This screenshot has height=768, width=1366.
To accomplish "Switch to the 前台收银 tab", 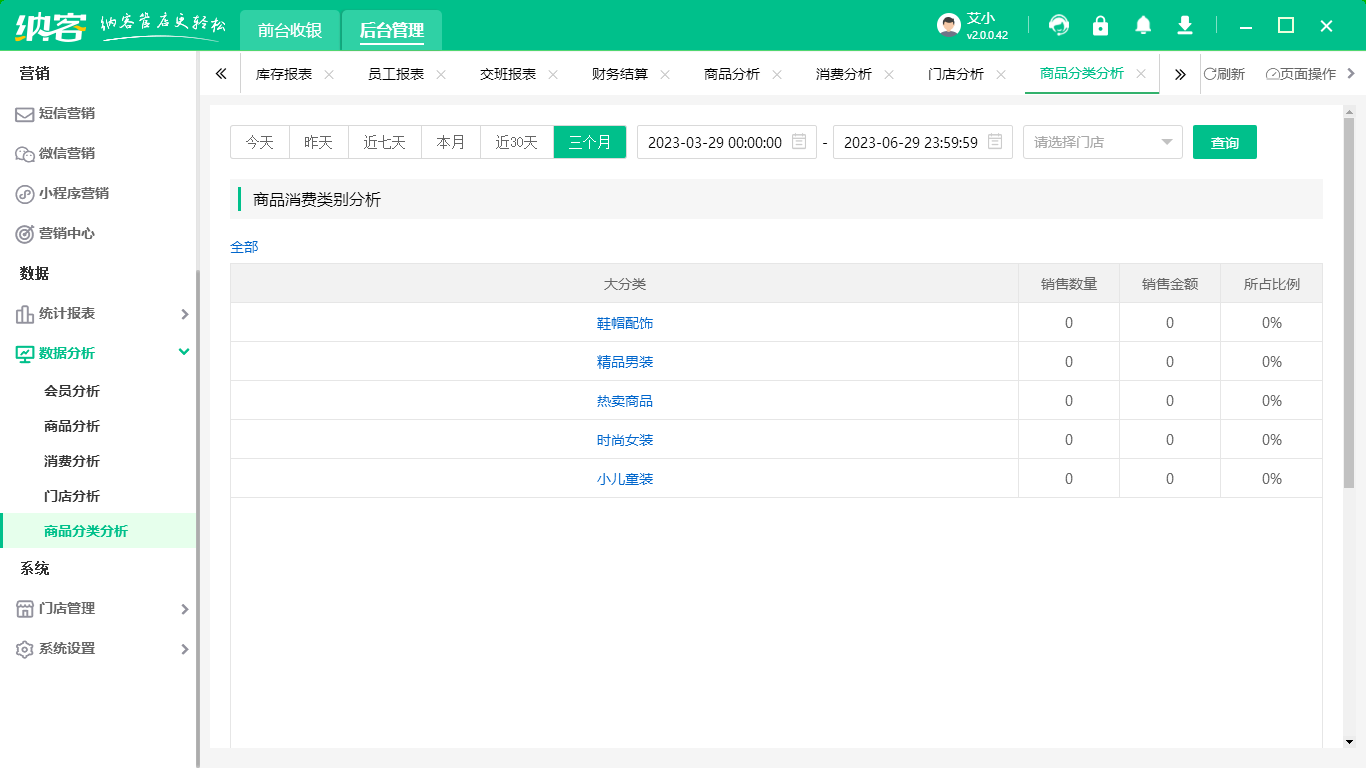I will click(x=290, y=31).
